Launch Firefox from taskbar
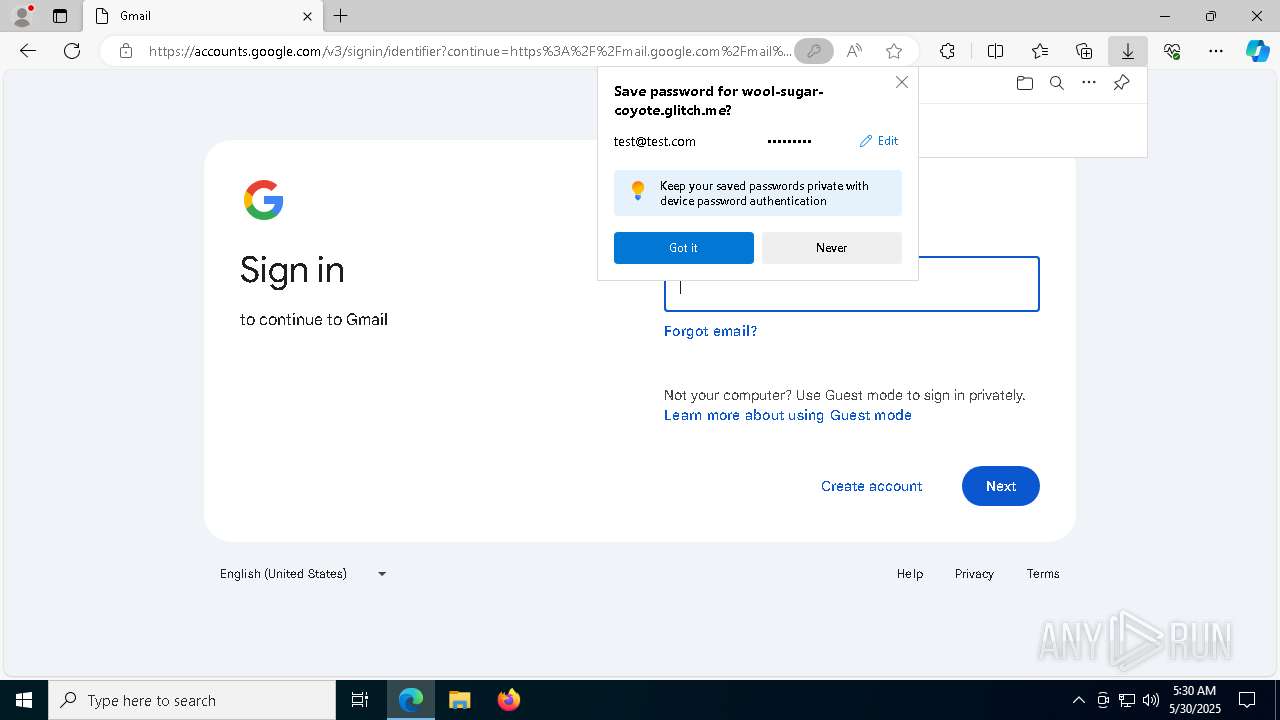 tap(509, 700)
